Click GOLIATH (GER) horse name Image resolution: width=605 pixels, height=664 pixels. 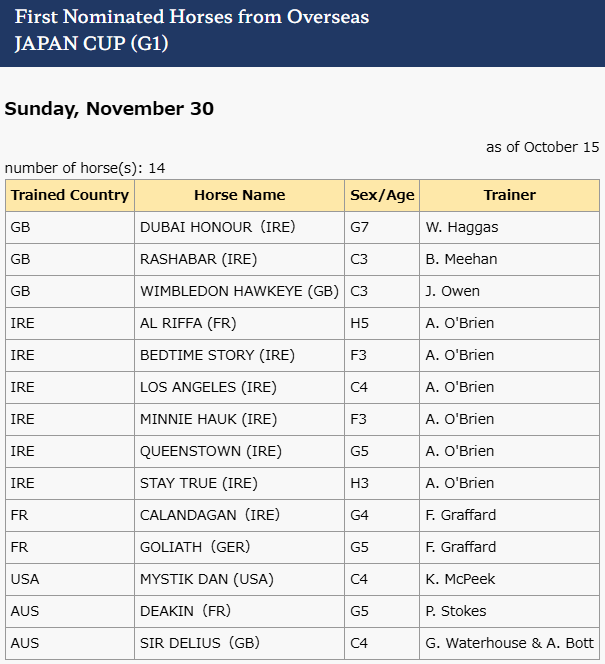[x=195, y=547]
